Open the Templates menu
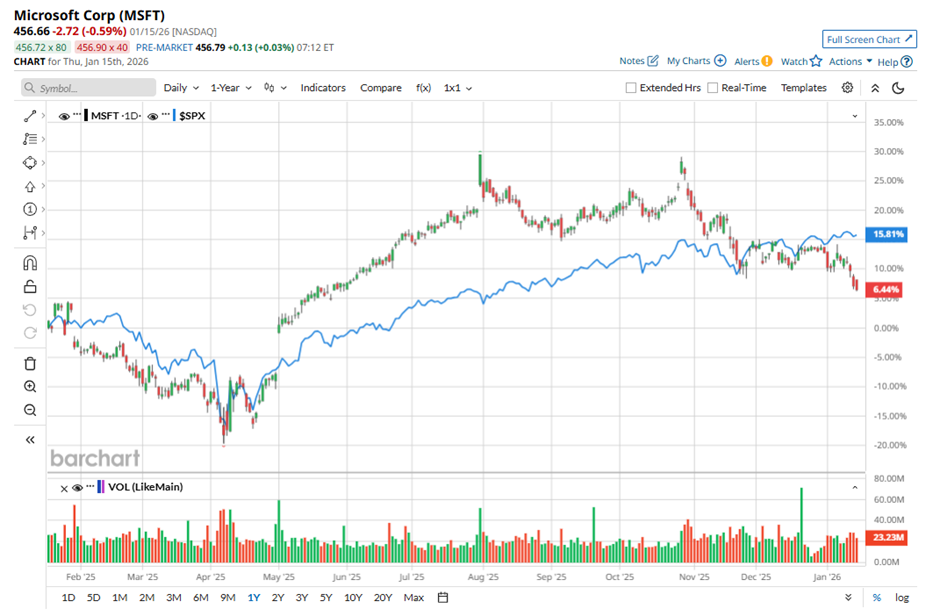 point(803,87)
